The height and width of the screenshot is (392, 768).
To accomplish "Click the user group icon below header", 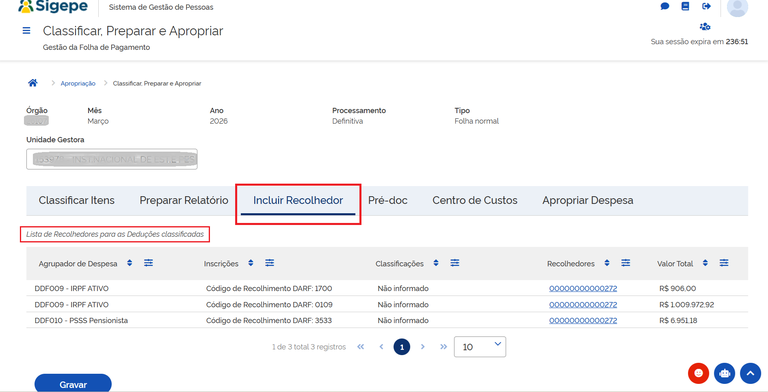I will 705,26.
